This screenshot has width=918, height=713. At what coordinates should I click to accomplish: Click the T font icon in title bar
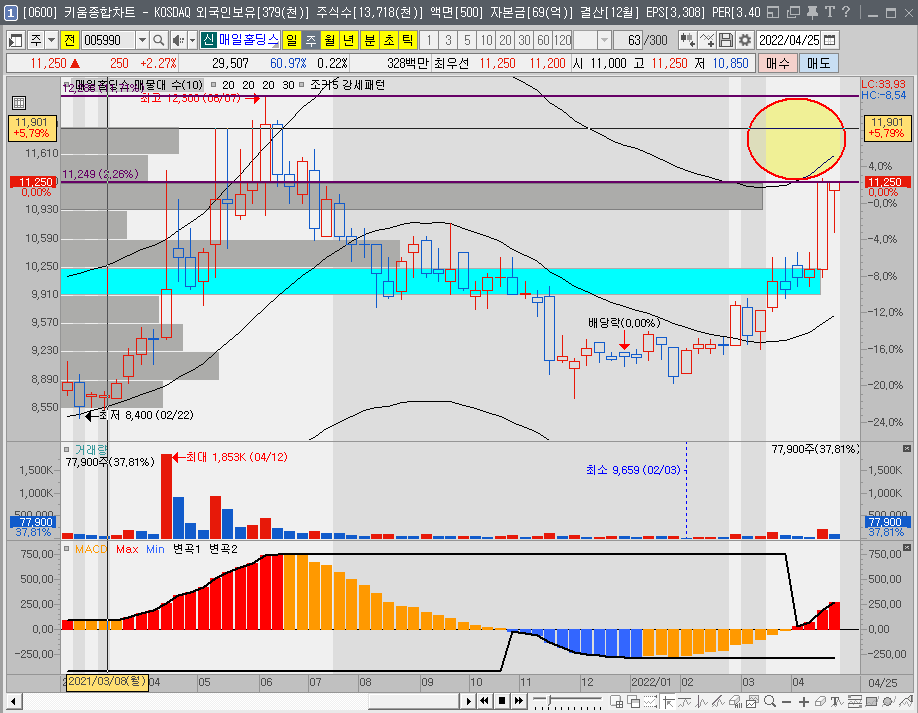point(830,12)
